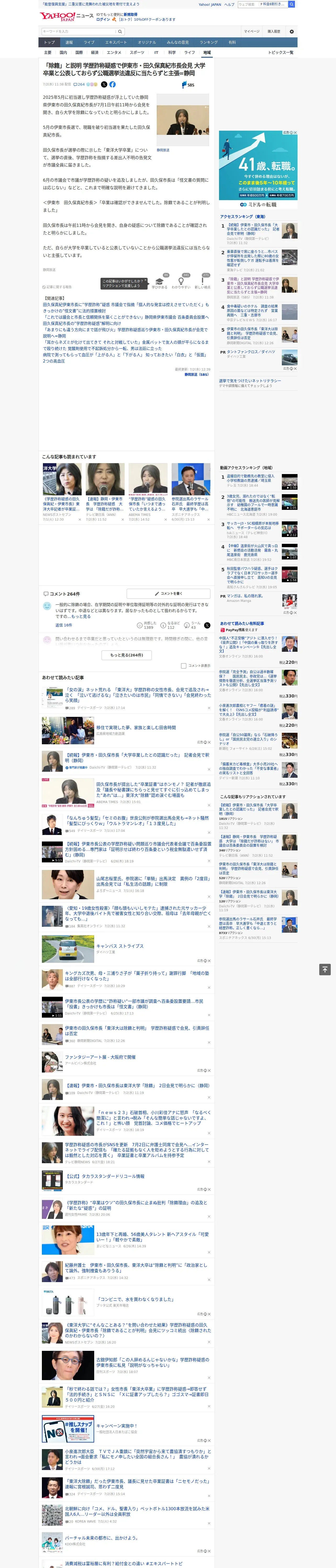Focus the keyword search input field
The height and width of the screenshot is (1568, 336).
pos(79,31)
